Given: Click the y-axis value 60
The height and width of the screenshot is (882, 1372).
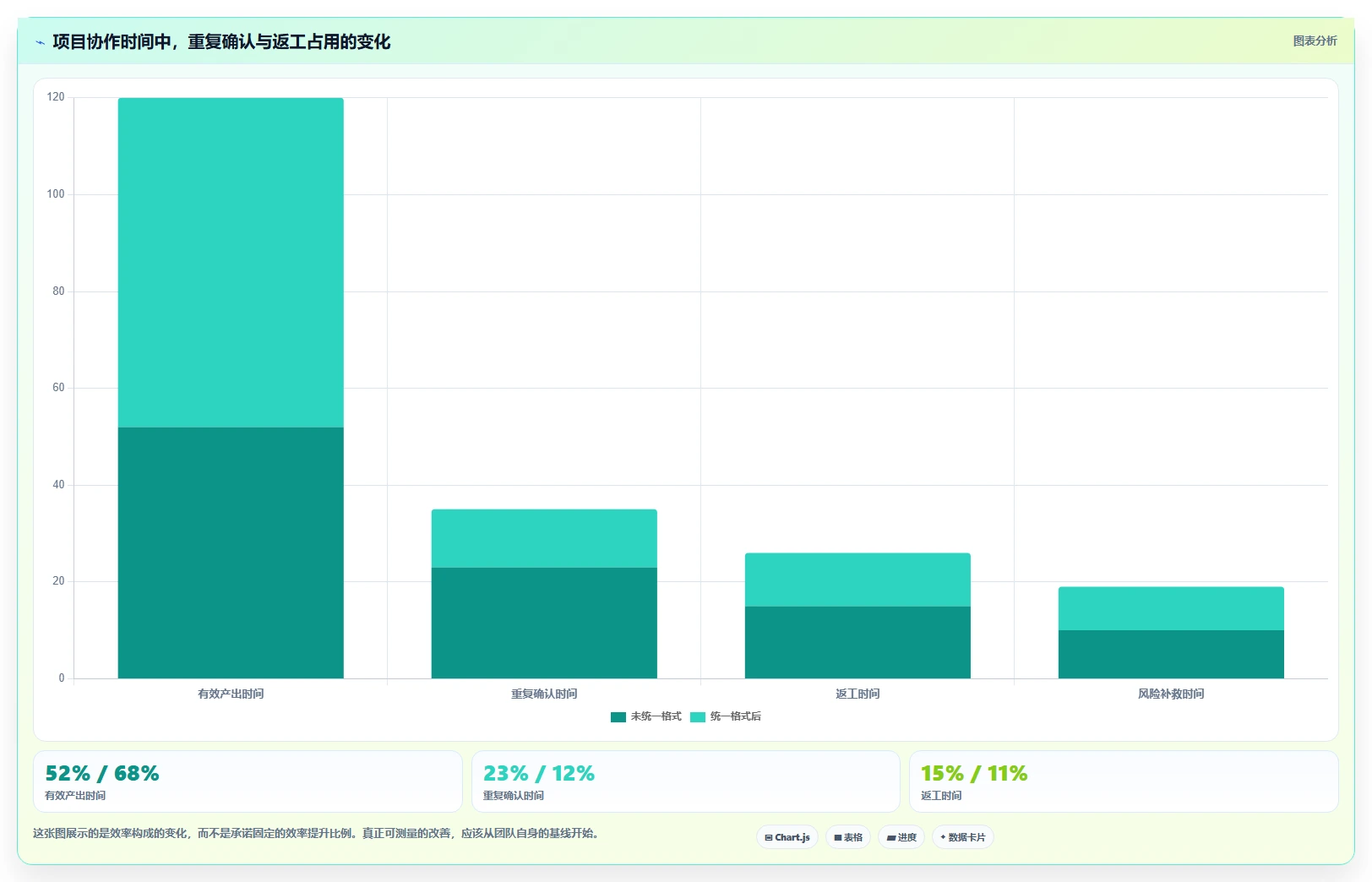Looking at the screenshot, I should click(x=58, y=388).
